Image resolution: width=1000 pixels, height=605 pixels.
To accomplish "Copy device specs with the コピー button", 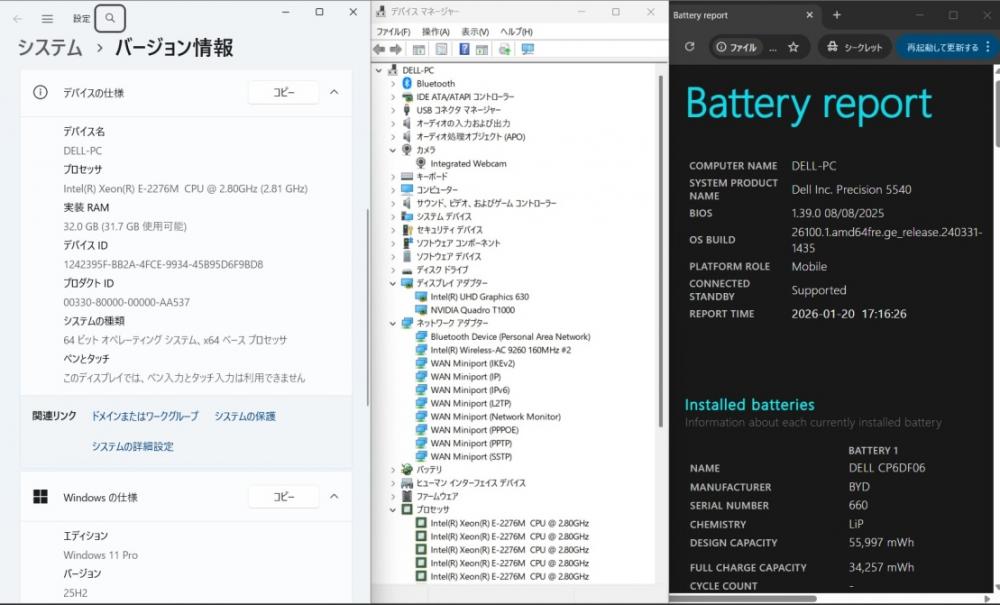I will click(x=284, y=92).
